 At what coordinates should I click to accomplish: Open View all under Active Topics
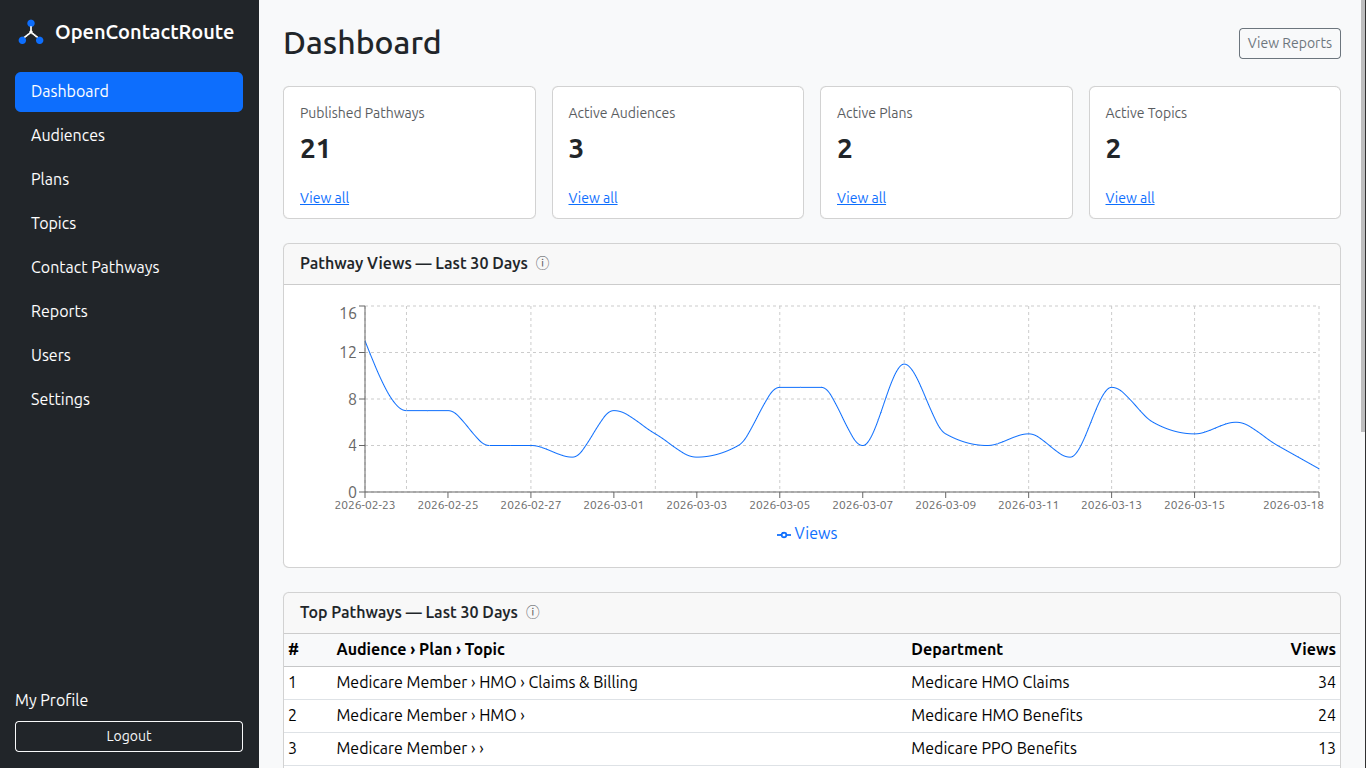[1130, 198]
